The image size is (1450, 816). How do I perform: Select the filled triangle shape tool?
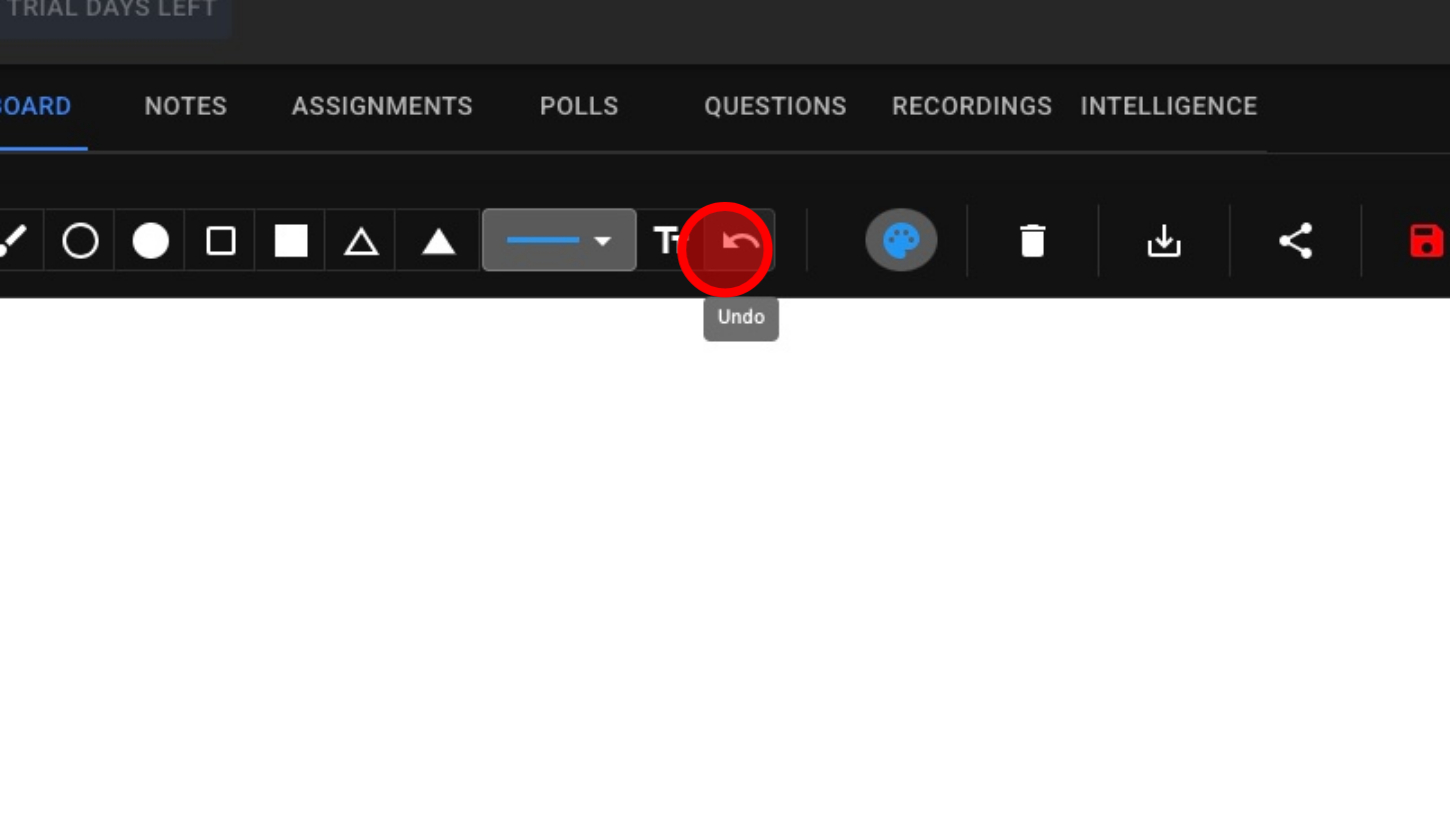[x=438, y=241]
